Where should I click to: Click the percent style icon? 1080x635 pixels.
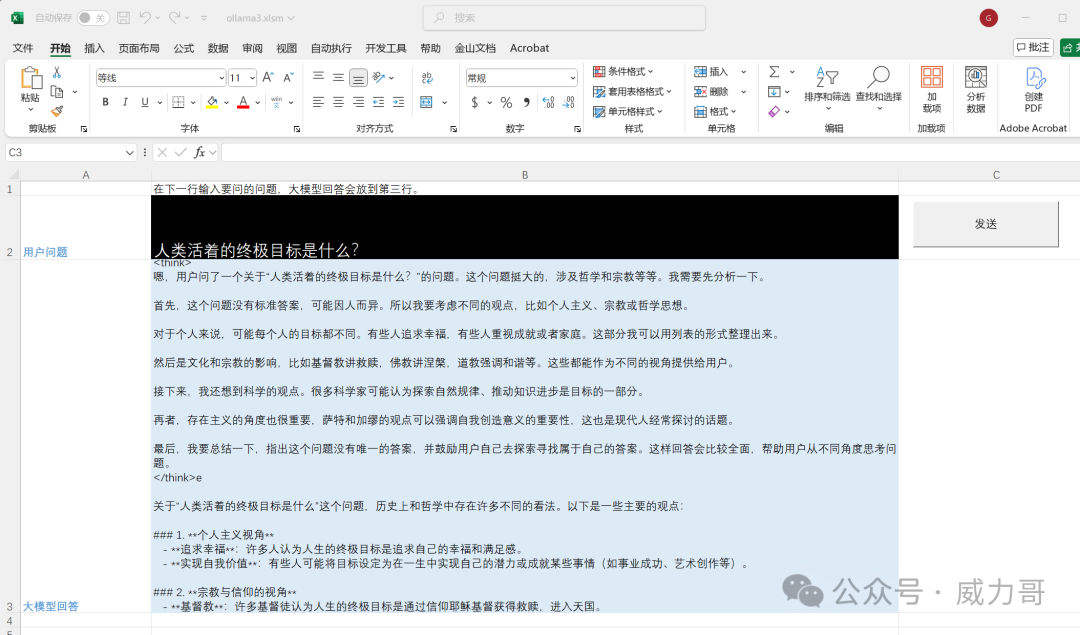tap(506, 102)
